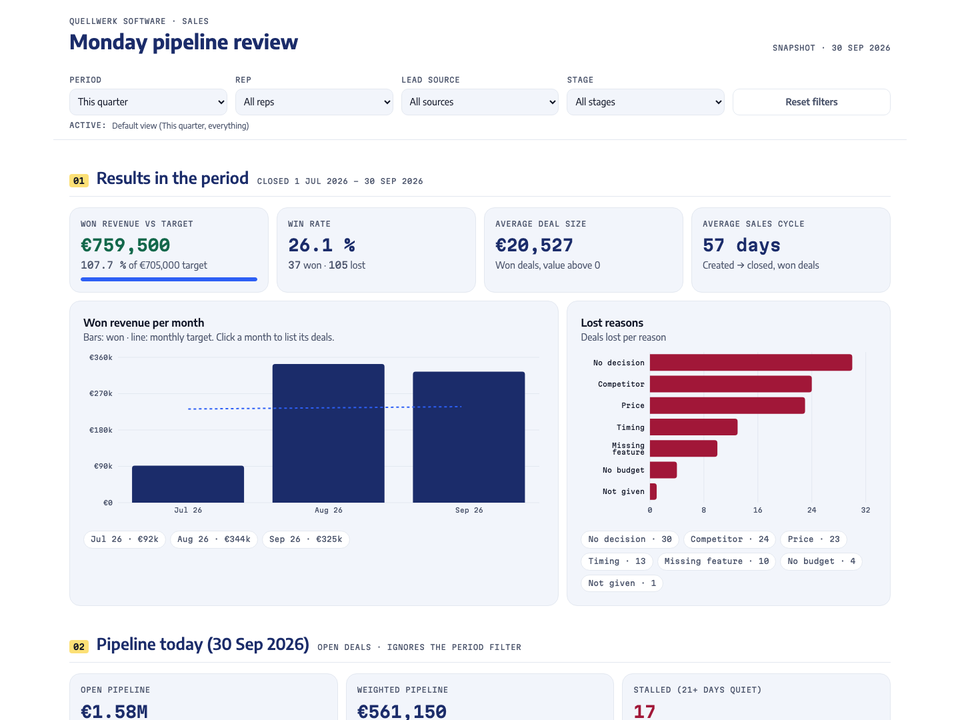960x720 pixels.
Task: Select the Timing · 13 chip
Action: point(617,561)
